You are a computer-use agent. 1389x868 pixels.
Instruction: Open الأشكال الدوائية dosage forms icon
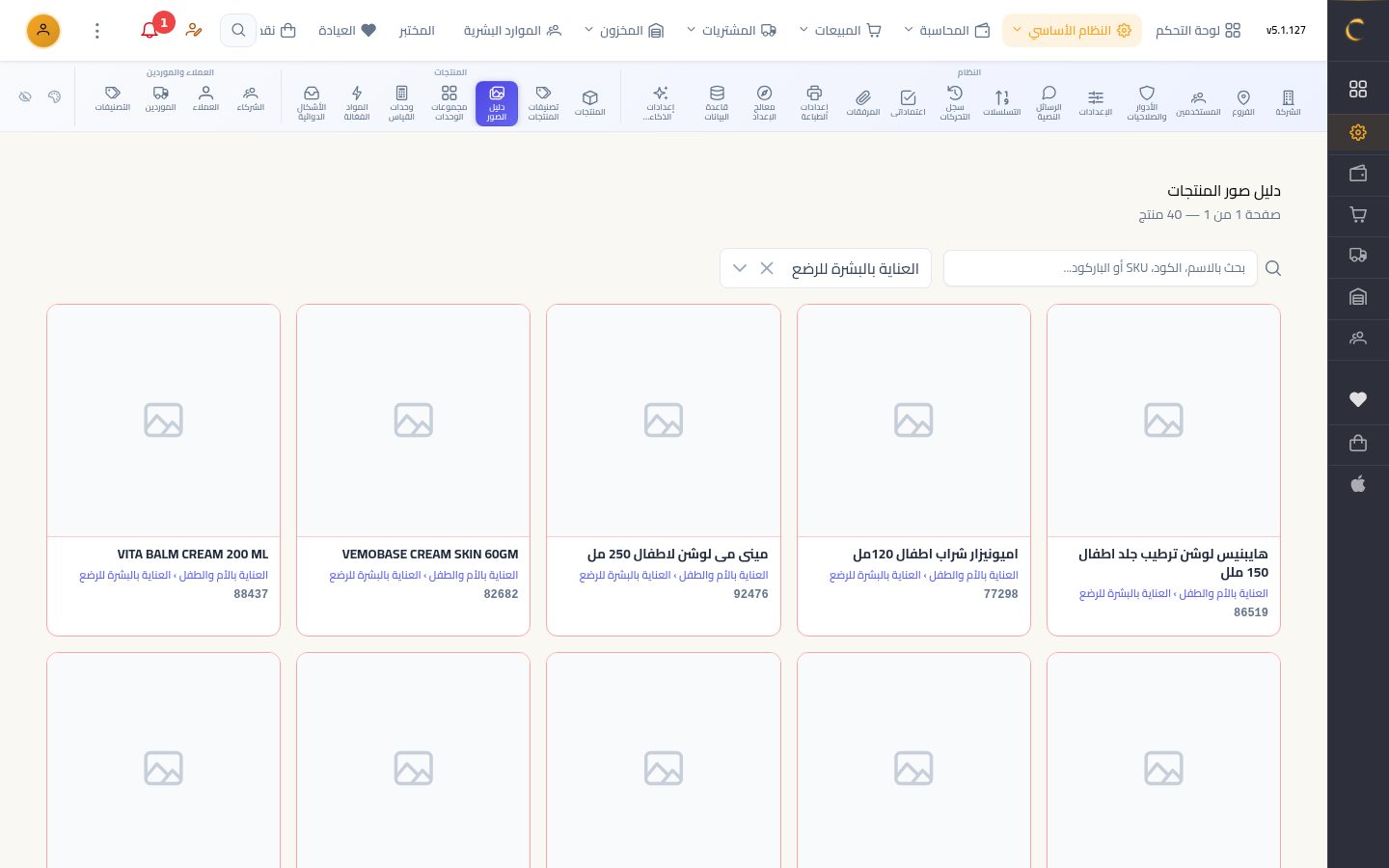[312, 103]
